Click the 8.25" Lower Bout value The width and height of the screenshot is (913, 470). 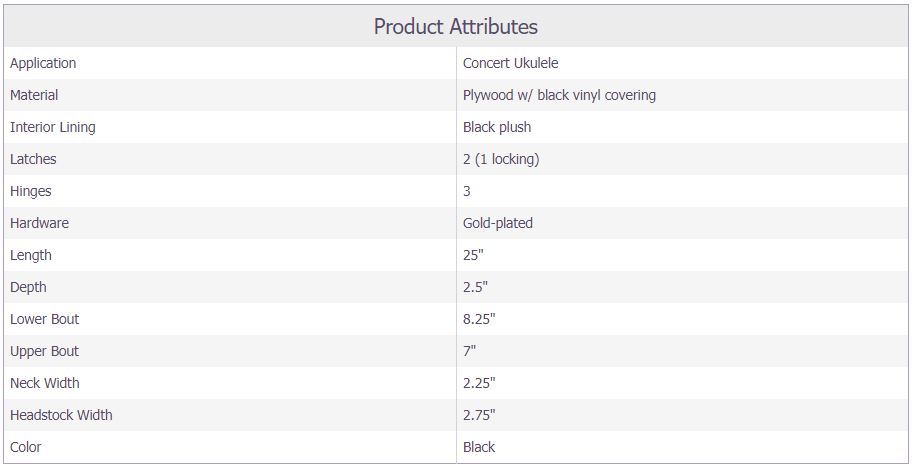click(x=479, y=319)
